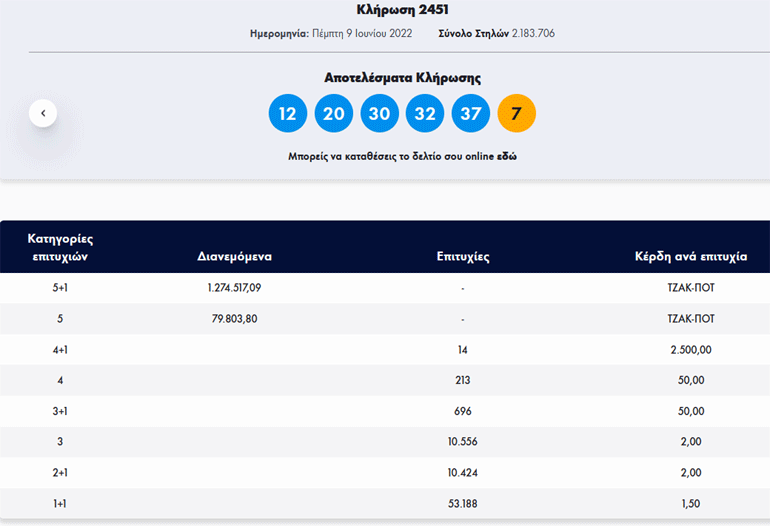Screen dimensions: 770x526
Task: Click the 'Επιτυχίες' column header
Action: pos(462,257)
